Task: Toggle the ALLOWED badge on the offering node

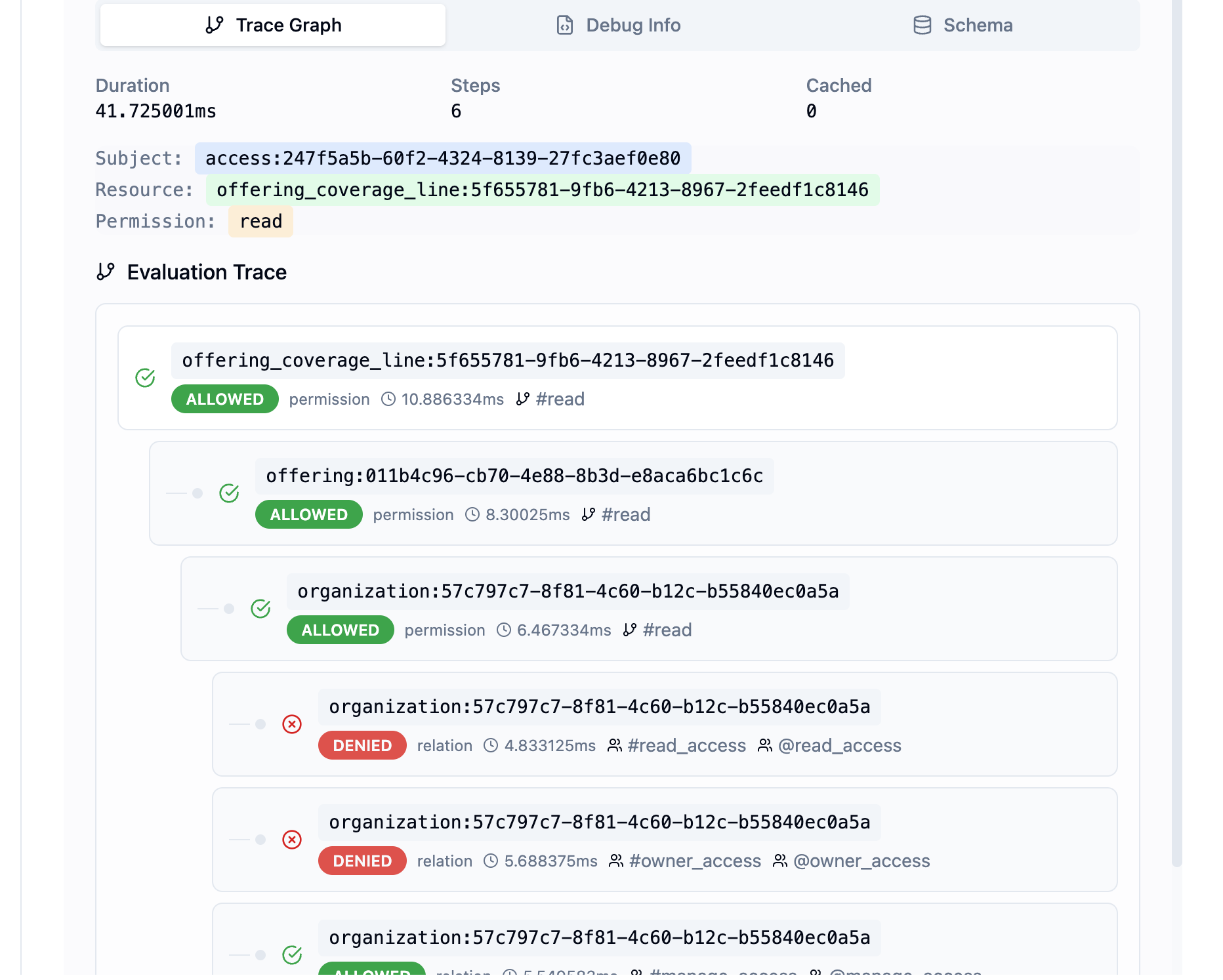Action: click(308, 514)
